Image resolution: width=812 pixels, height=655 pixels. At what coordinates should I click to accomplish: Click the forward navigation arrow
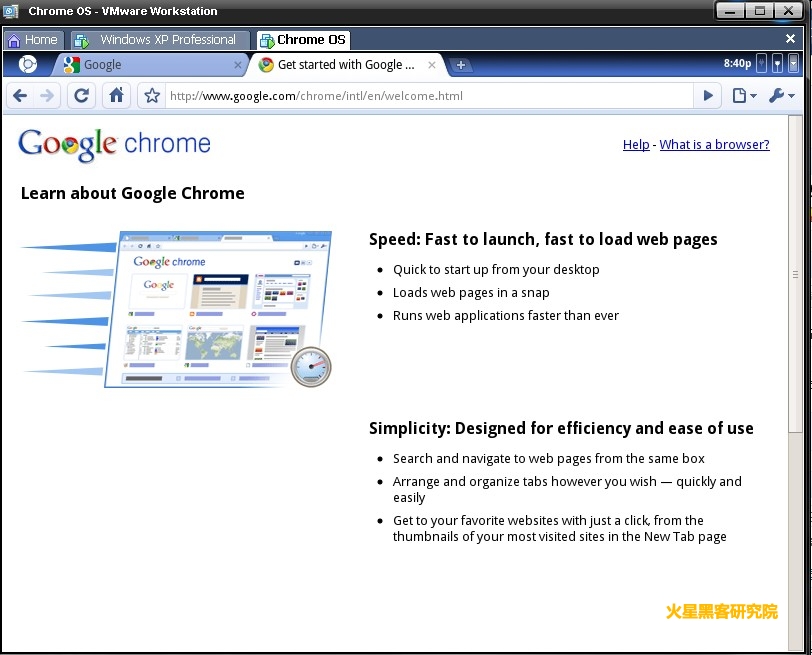[x=47, y=96]
